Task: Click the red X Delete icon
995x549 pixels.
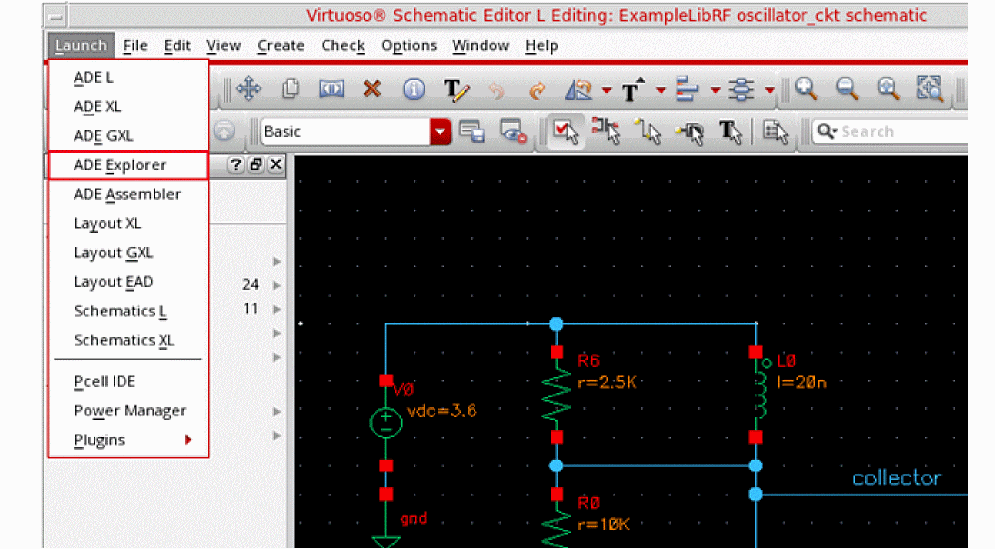Action: tap(372, 90)
